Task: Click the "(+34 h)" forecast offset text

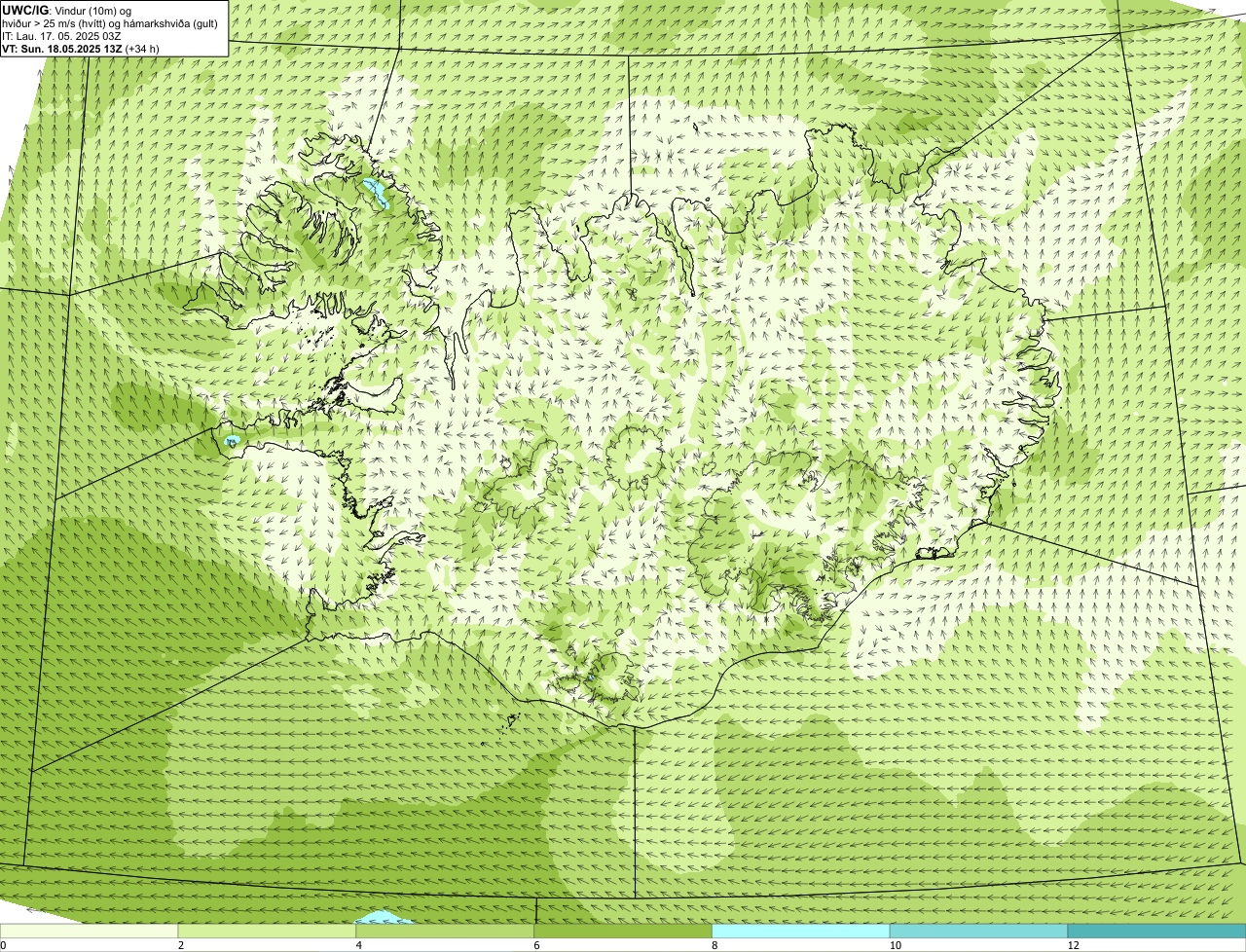Action: [x=142, y=49]
